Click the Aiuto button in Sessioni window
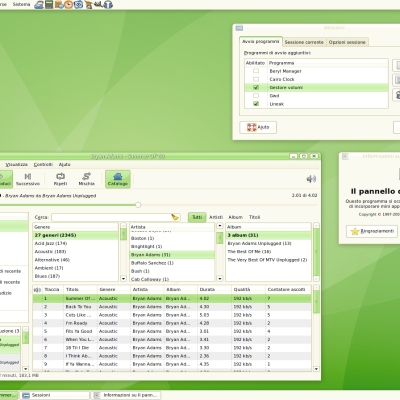Screen dimensions: 400x400 point(258,127)
